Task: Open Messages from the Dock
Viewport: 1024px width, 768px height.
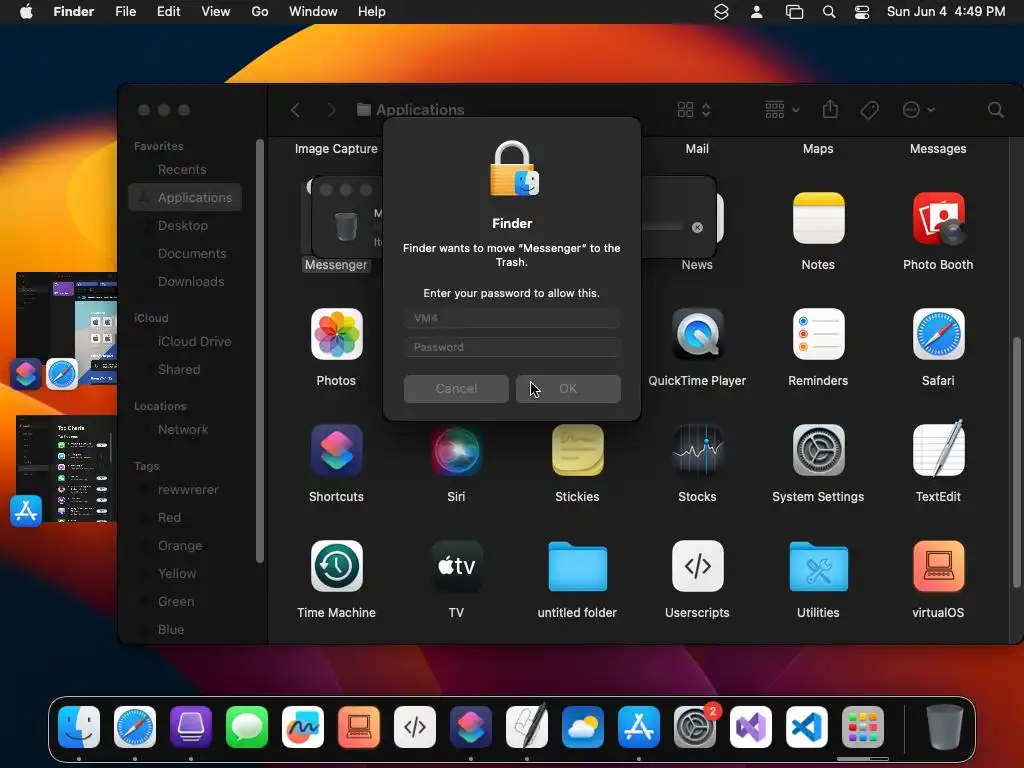Action: pyautogui.click(x=247, y=727)
